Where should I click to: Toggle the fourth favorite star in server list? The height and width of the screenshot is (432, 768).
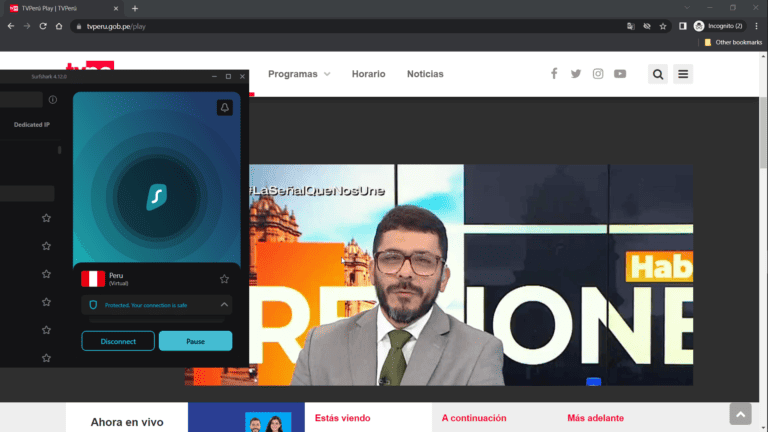(46, 302)
